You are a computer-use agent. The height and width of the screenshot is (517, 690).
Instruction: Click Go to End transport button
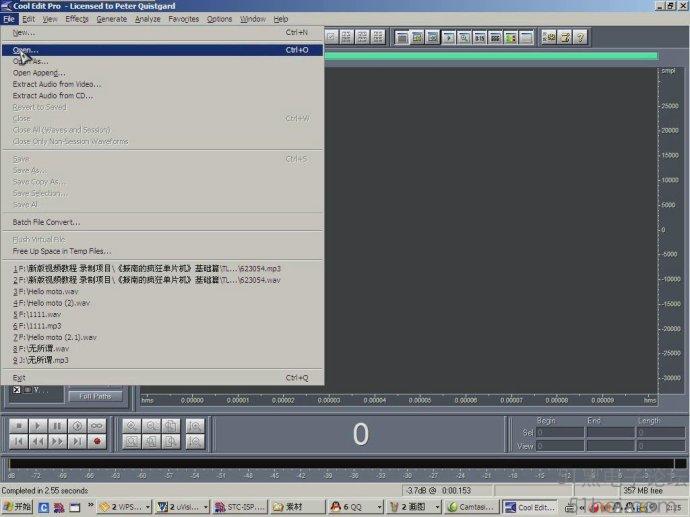pyautogui.click(x=77, y=441)
